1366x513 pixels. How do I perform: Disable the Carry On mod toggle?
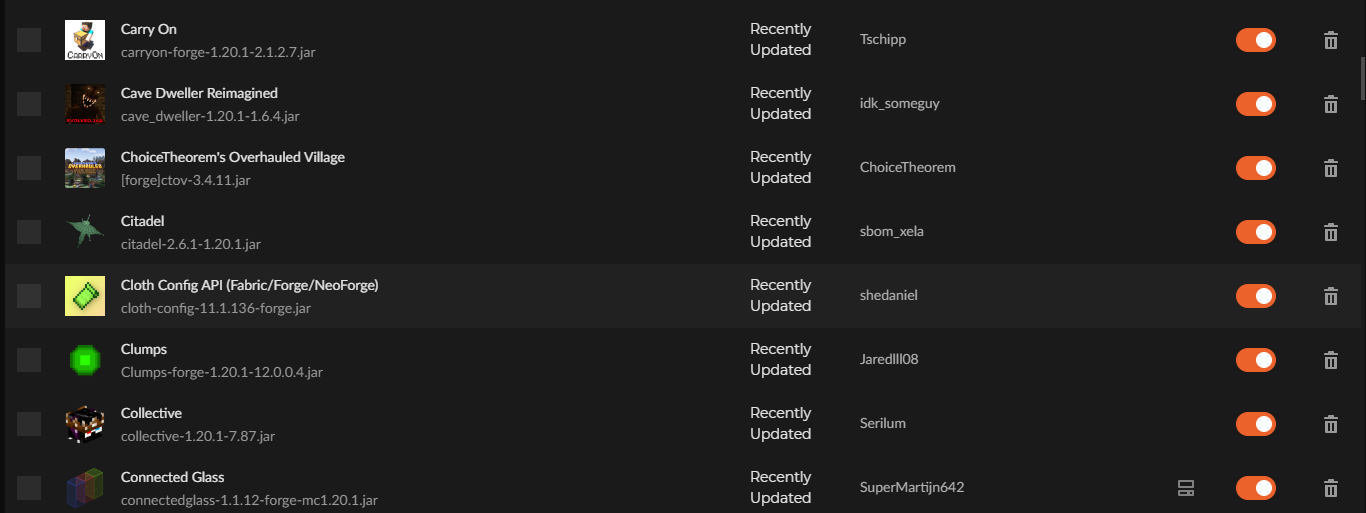pyautogui.click(x=1255, y=40)
